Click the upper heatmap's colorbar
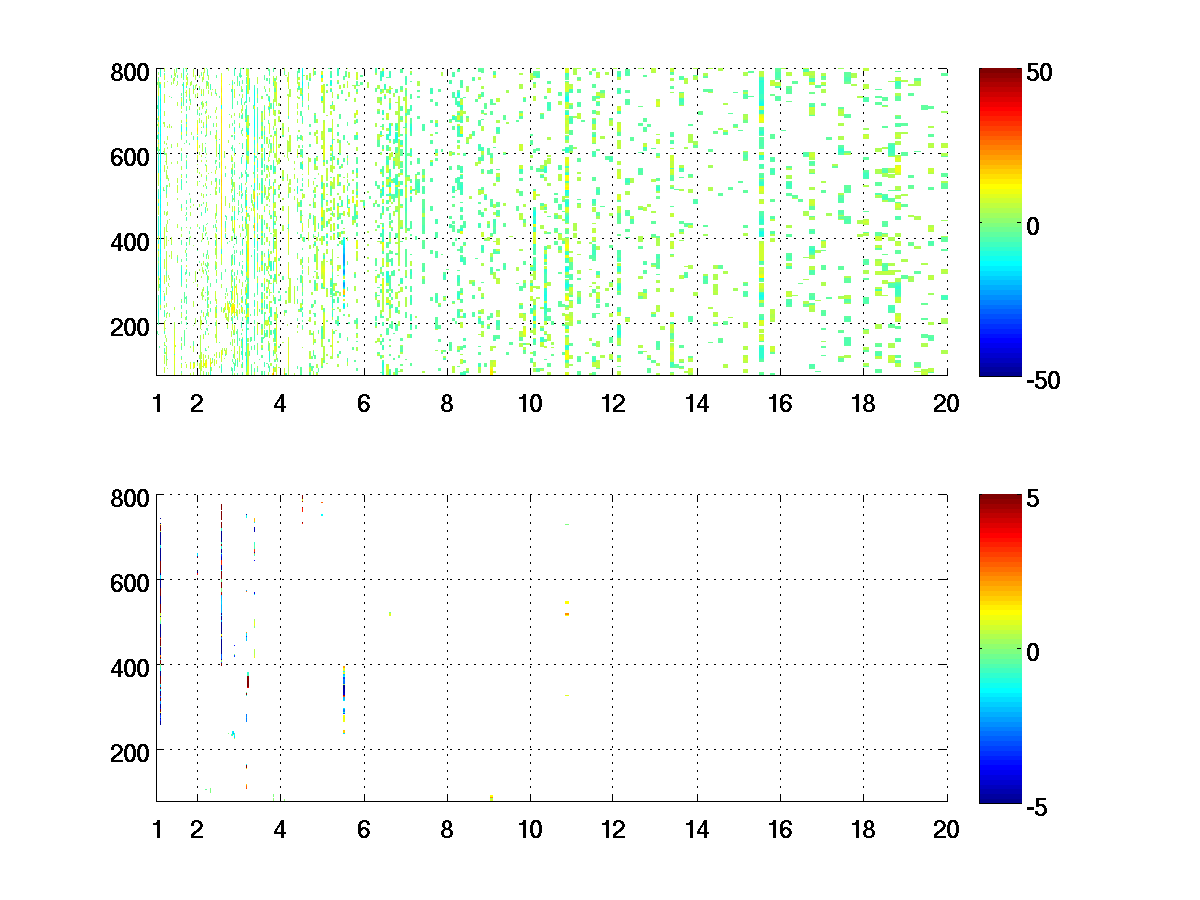This screenshot has width=1200, height=900. pyautogui.click(x=1000, y=222)
